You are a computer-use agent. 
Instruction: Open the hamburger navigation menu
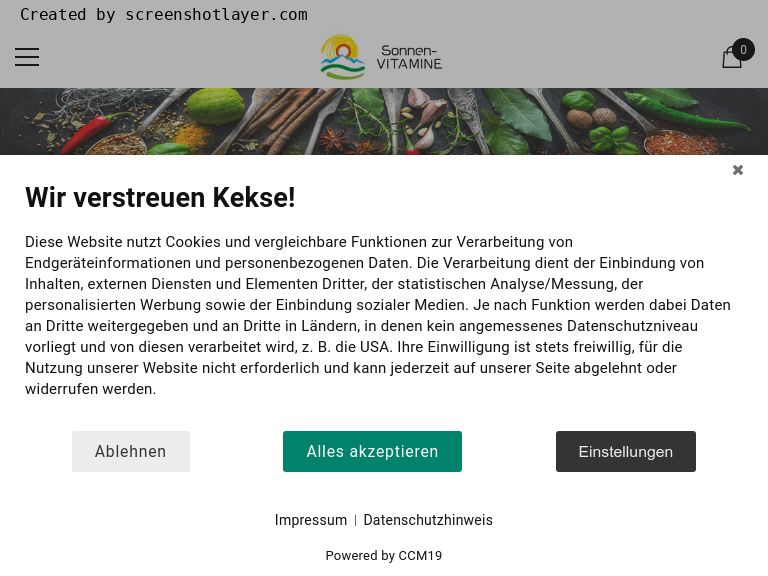tap(27, 57)
